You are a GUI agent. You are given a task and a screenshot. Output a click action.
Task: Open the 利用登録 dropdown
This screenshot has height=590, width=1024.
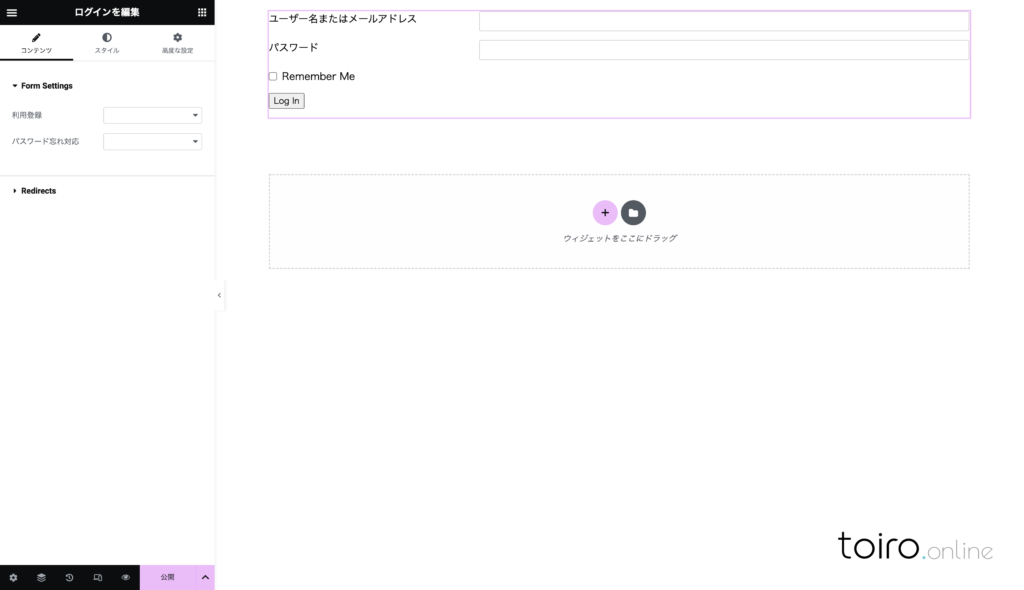[x=152, y=115]
